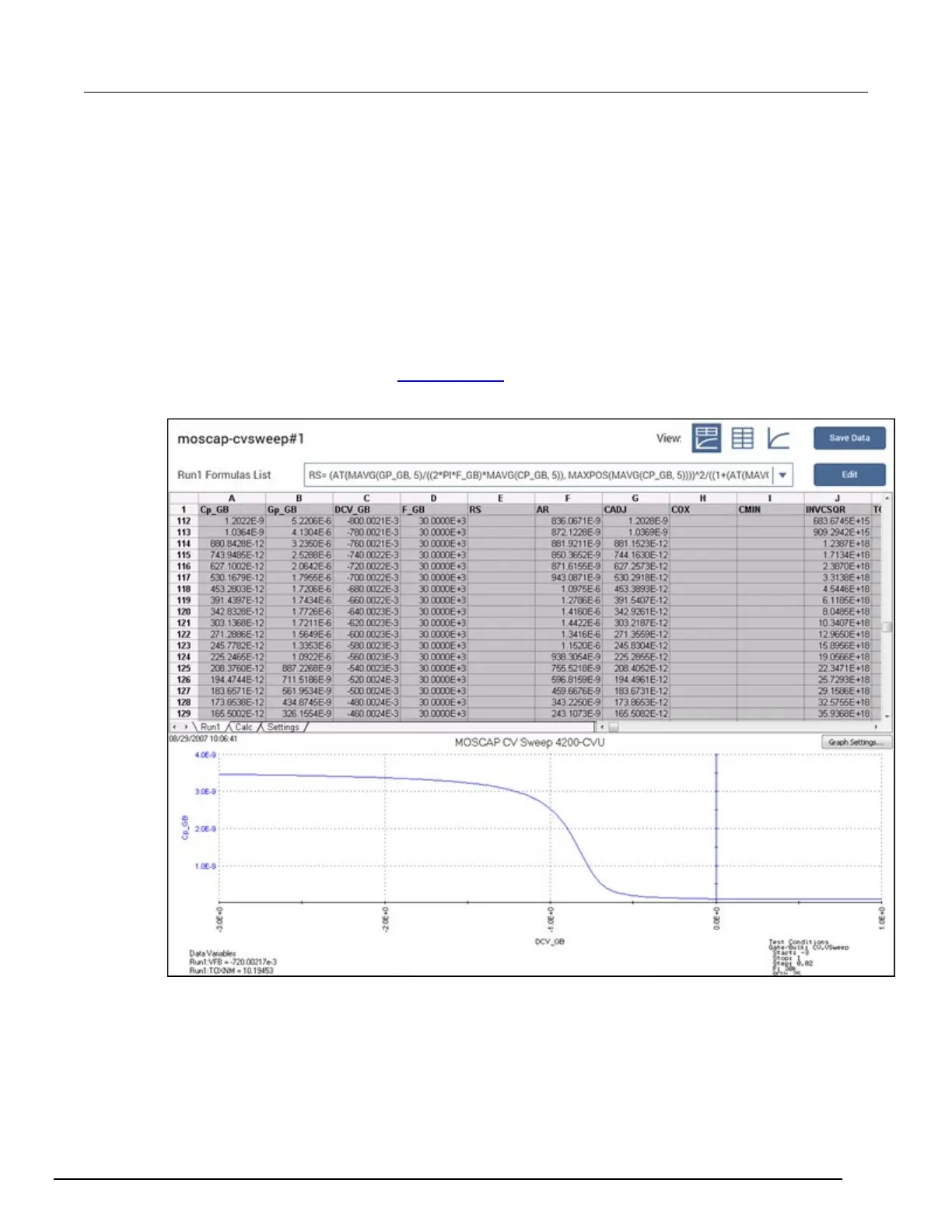Switch to the spreadsheet-only view icon
Screen dimensions: 952x1232
743,438
